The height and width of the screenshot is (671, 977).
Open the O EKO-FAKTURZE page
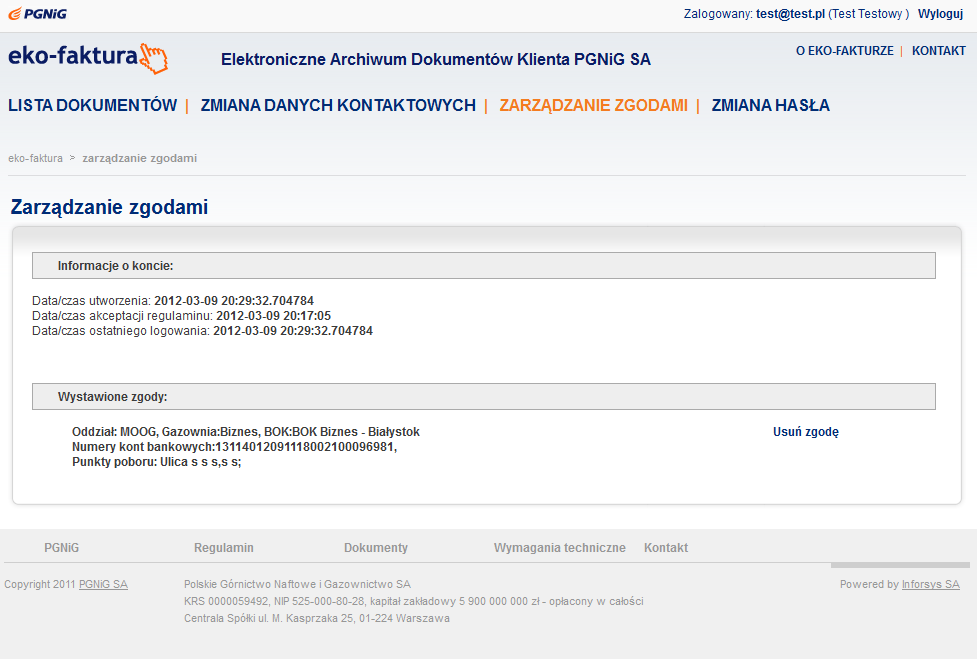click(x=844, y=51)
